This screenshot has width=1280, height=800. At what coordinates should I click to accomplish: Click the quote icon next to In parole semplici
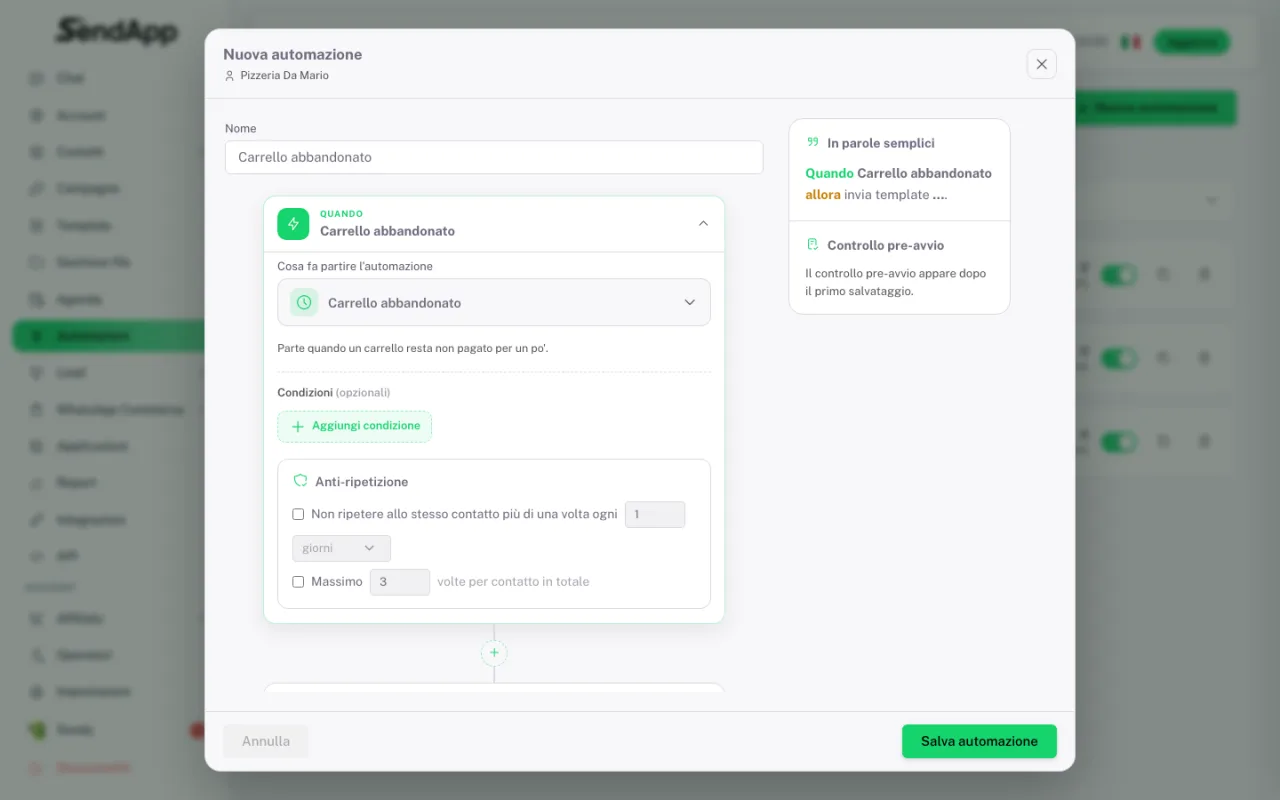(813, 143)
